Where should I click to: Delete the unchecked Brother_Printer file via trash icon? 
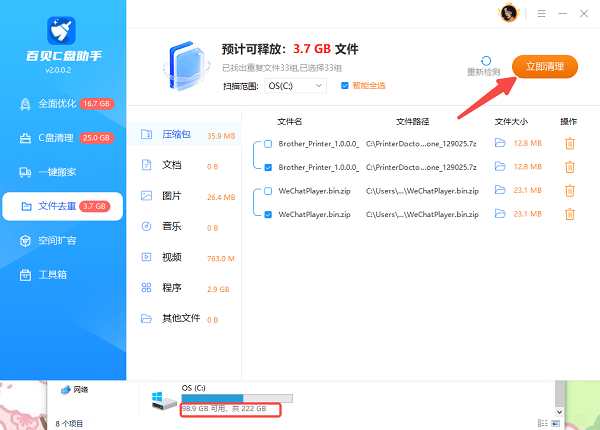[x=570, y=143]
